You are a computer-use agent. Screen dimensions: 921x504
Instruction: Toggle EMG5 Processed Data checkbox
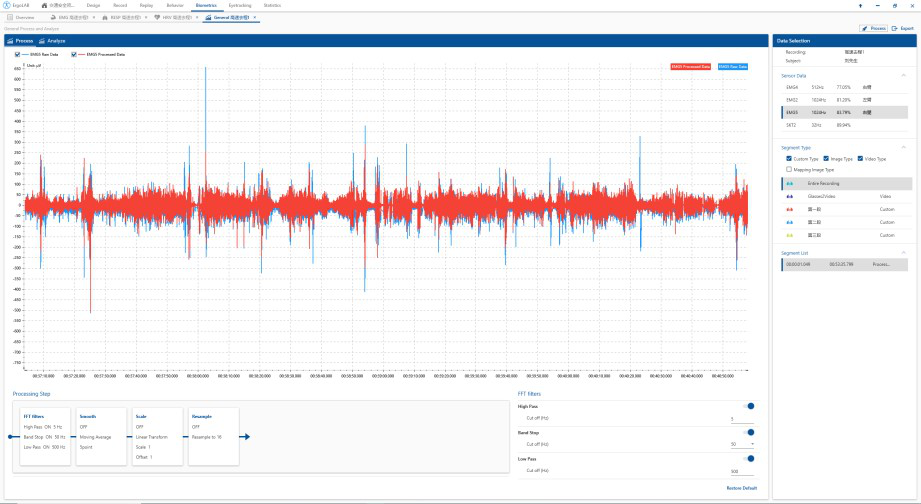coord(74,54)
